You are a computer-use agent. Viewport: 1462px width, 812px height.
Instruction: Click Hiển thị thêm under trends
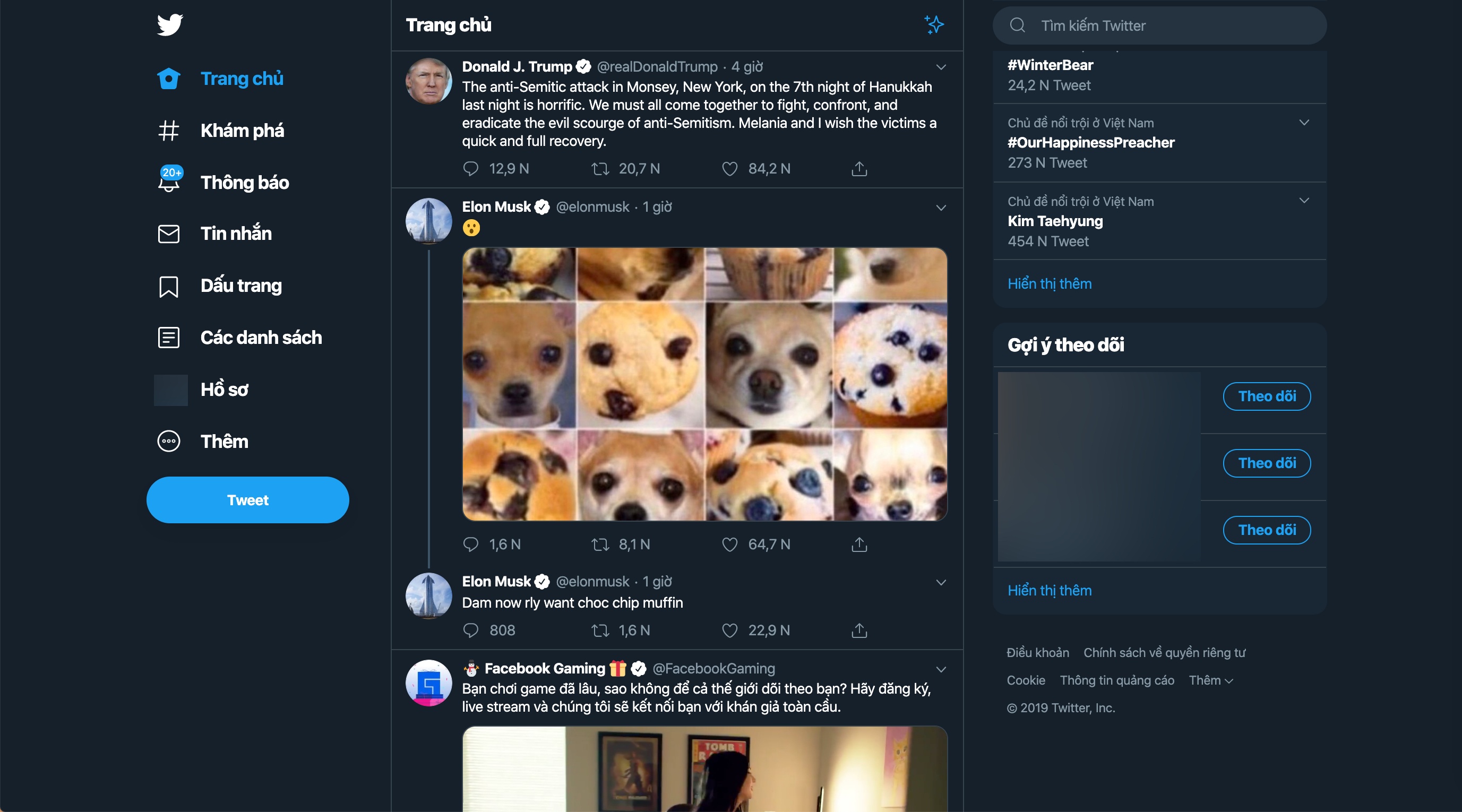coord(1049,284)
